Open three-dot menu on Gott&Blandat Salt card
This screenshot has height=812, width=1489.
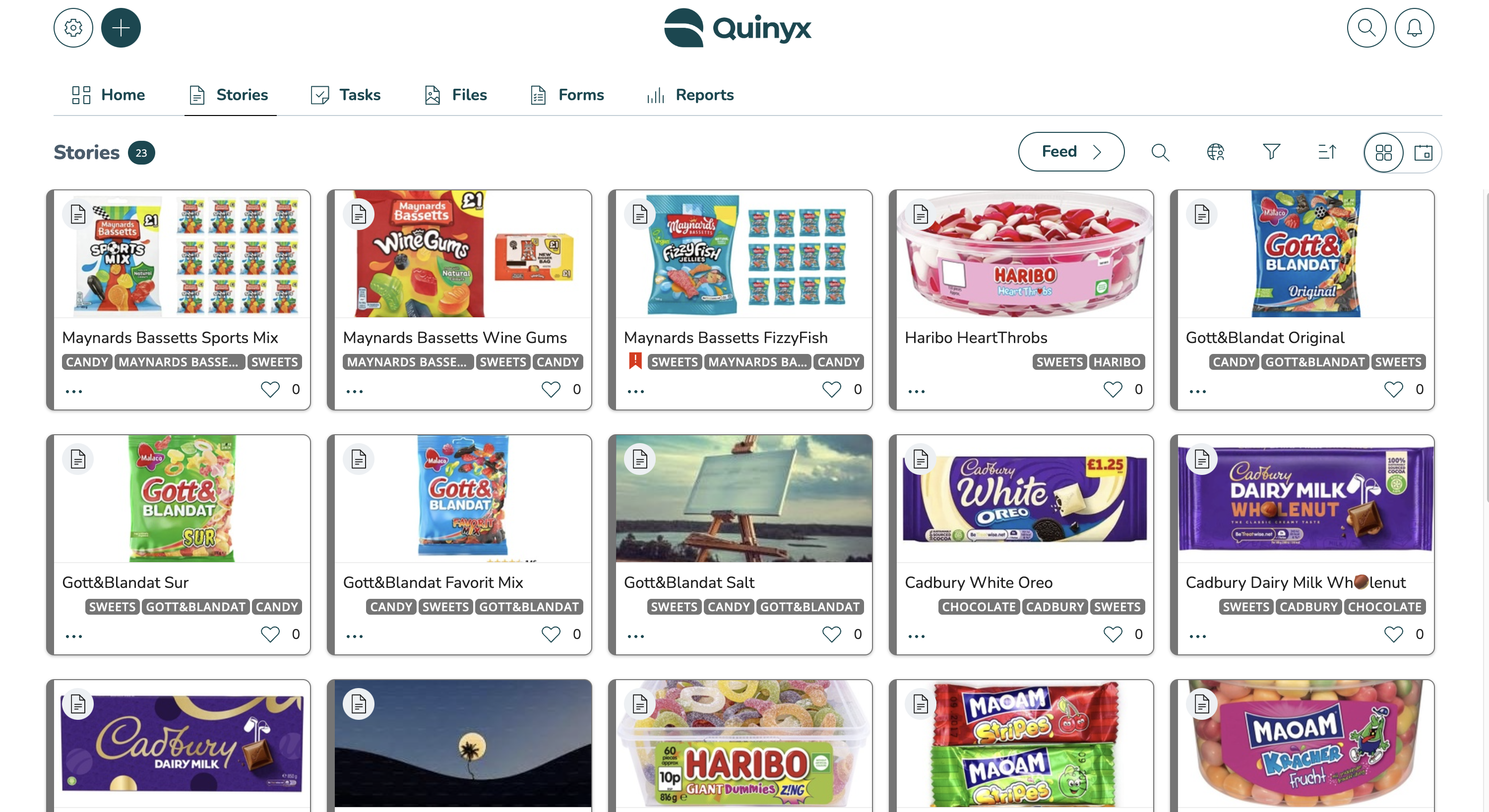pos(636,637)
